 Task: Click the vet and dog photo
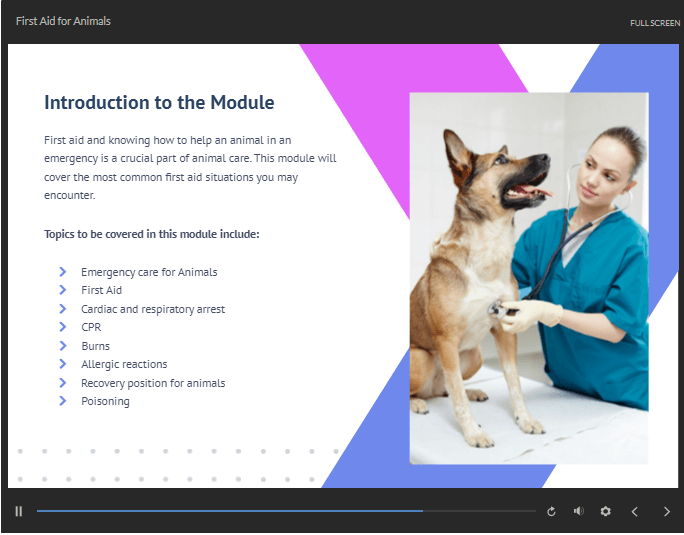click(529, 278)
